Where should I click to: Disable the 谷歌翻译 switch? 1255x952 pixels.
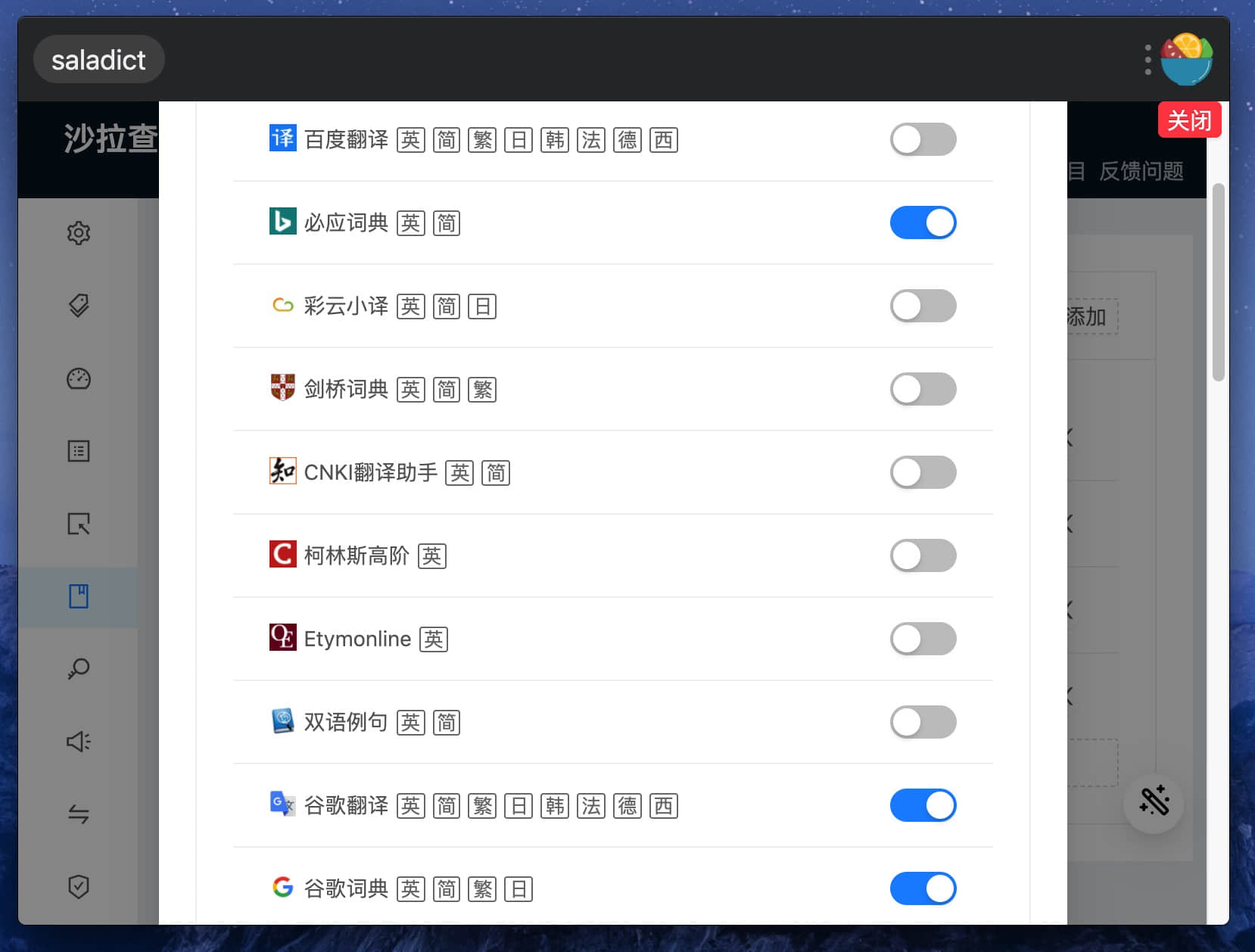(923, 805)
